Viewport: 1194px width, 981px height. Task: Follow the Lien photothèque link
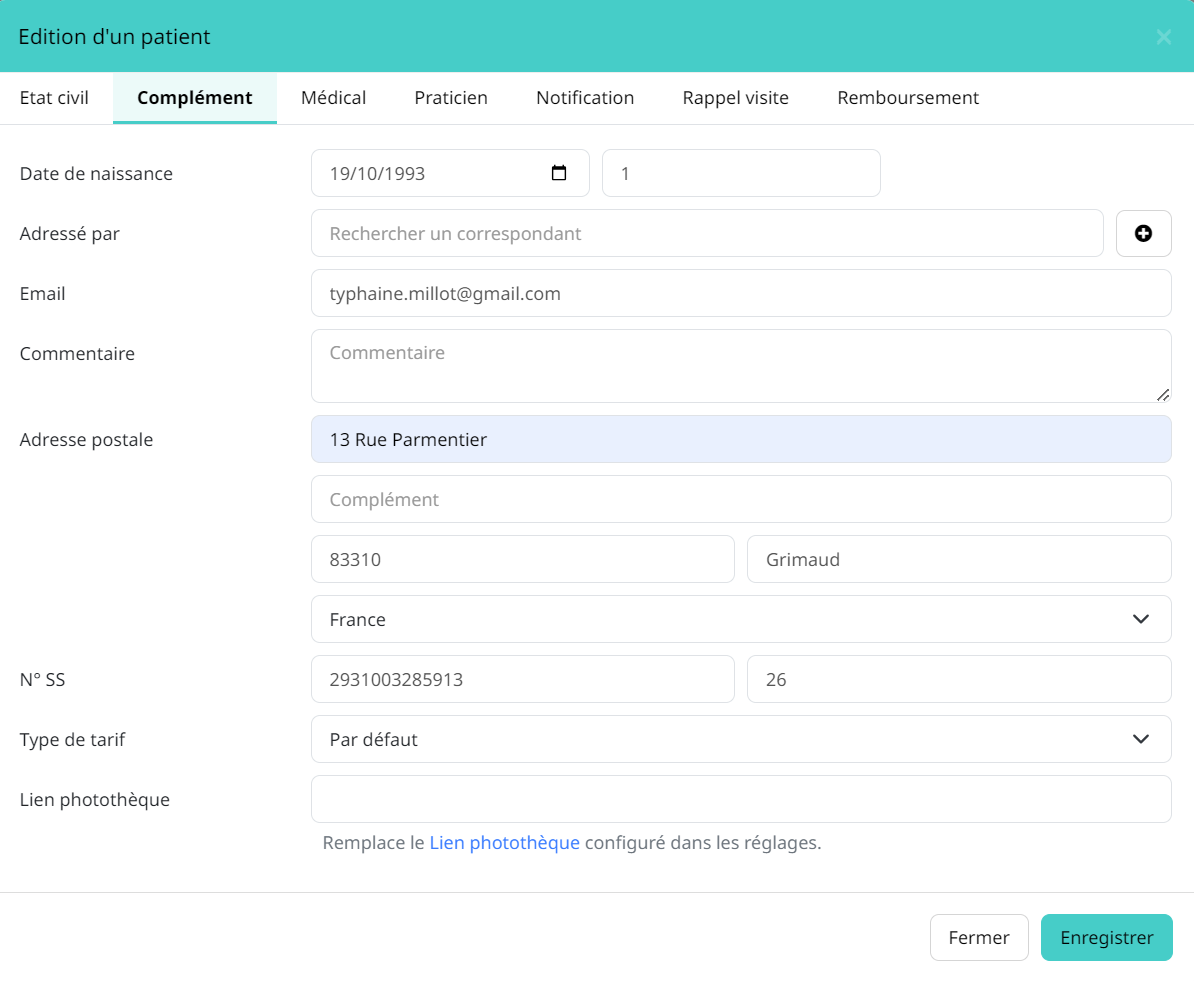click(x=504, y=842)
